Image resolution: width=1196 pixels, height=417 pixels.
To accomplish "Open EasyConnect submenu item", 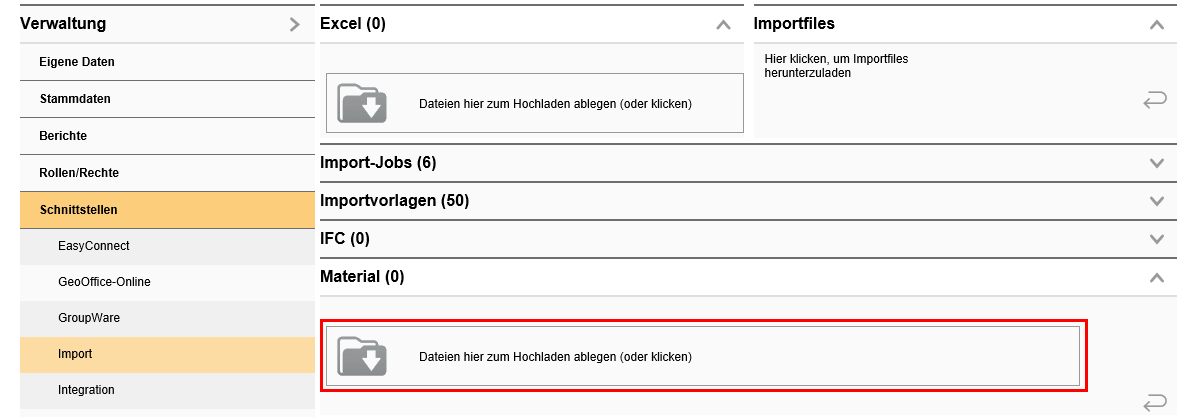I will (94, 246).
